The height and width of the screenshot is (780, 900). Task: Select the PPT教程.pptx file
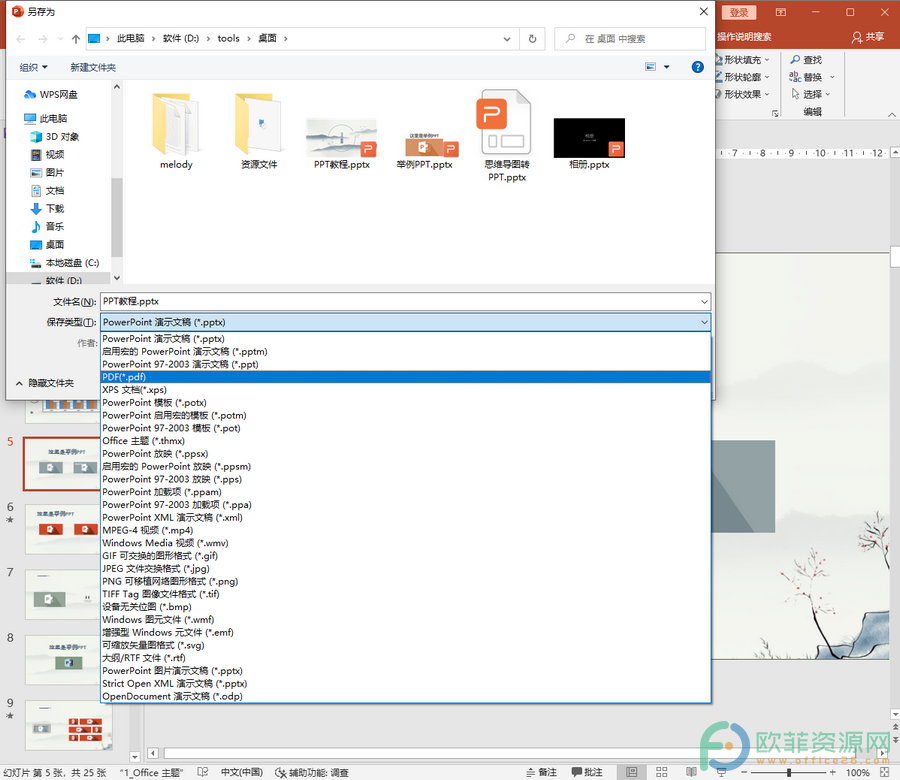342,143
